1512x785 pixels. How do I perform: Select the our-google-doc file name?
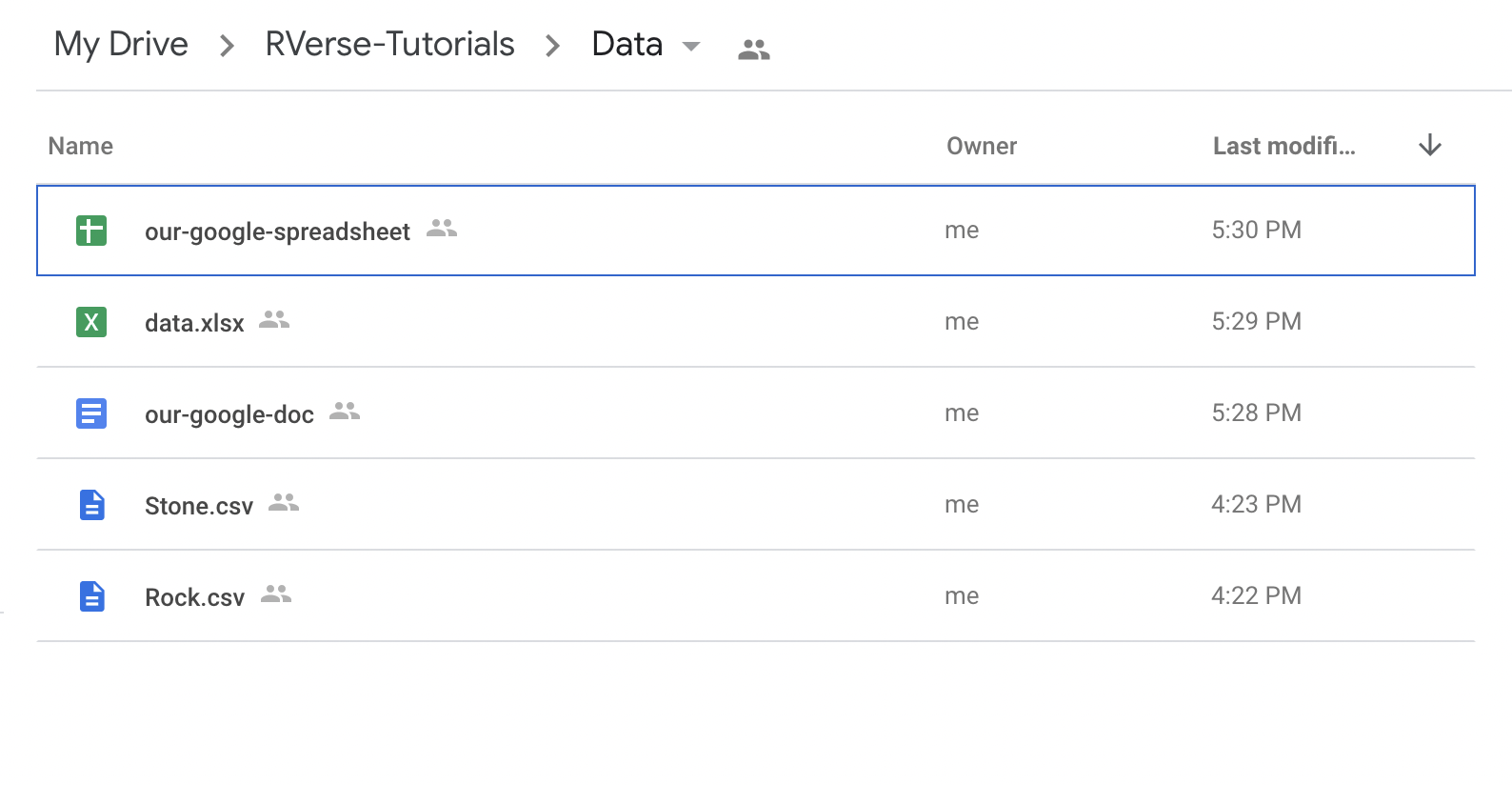click(229, 414)
